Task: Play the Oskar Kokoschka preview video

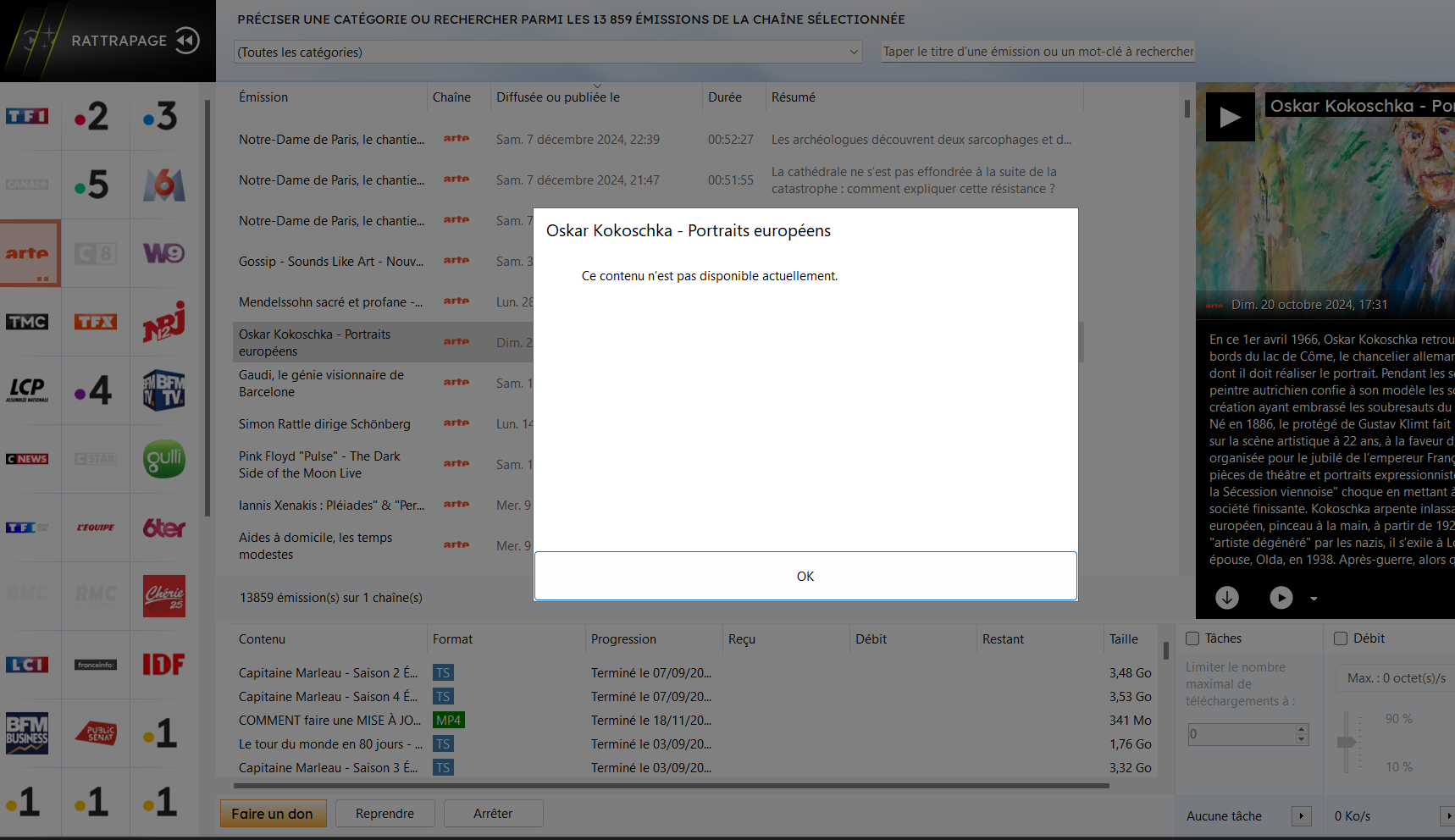Action: (1230, 117)
